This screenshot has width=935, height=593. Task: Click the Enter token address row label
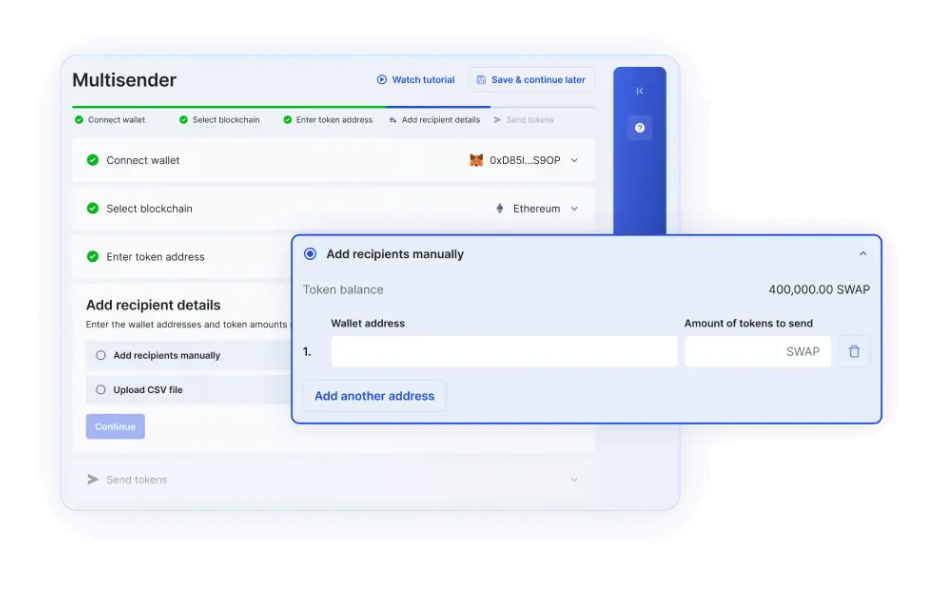click(155, 257)
